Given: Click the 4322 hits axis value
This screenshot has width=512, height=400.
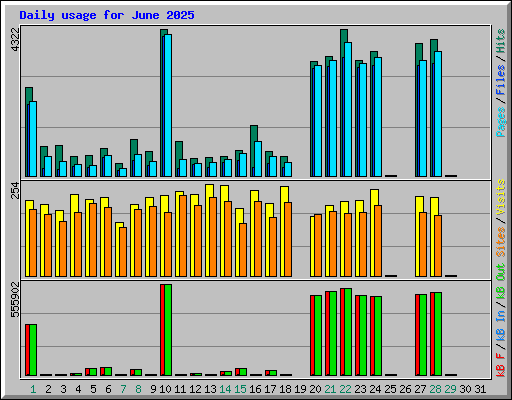Looking at the screenshot, I should [x=15, y=39].
